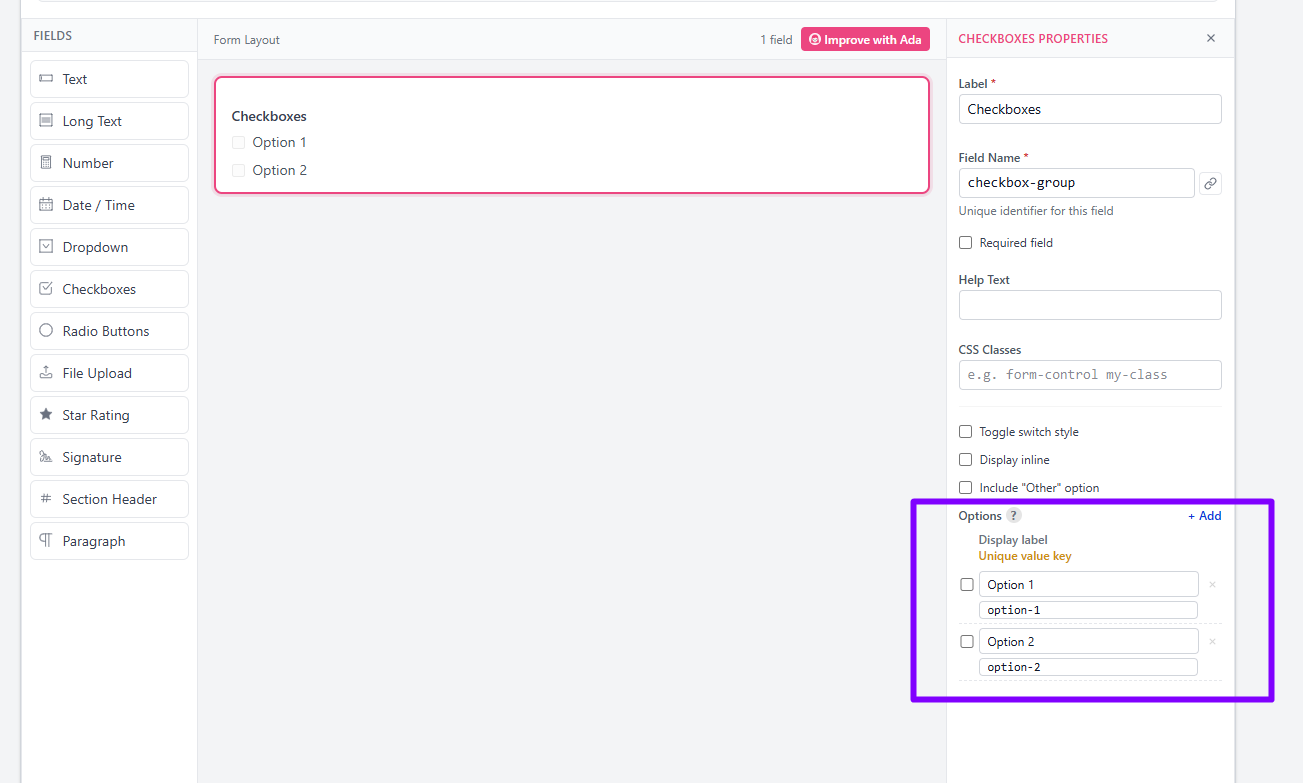Choose the Date / Time field
The image size is (1303, 783).
pos(109,205)
